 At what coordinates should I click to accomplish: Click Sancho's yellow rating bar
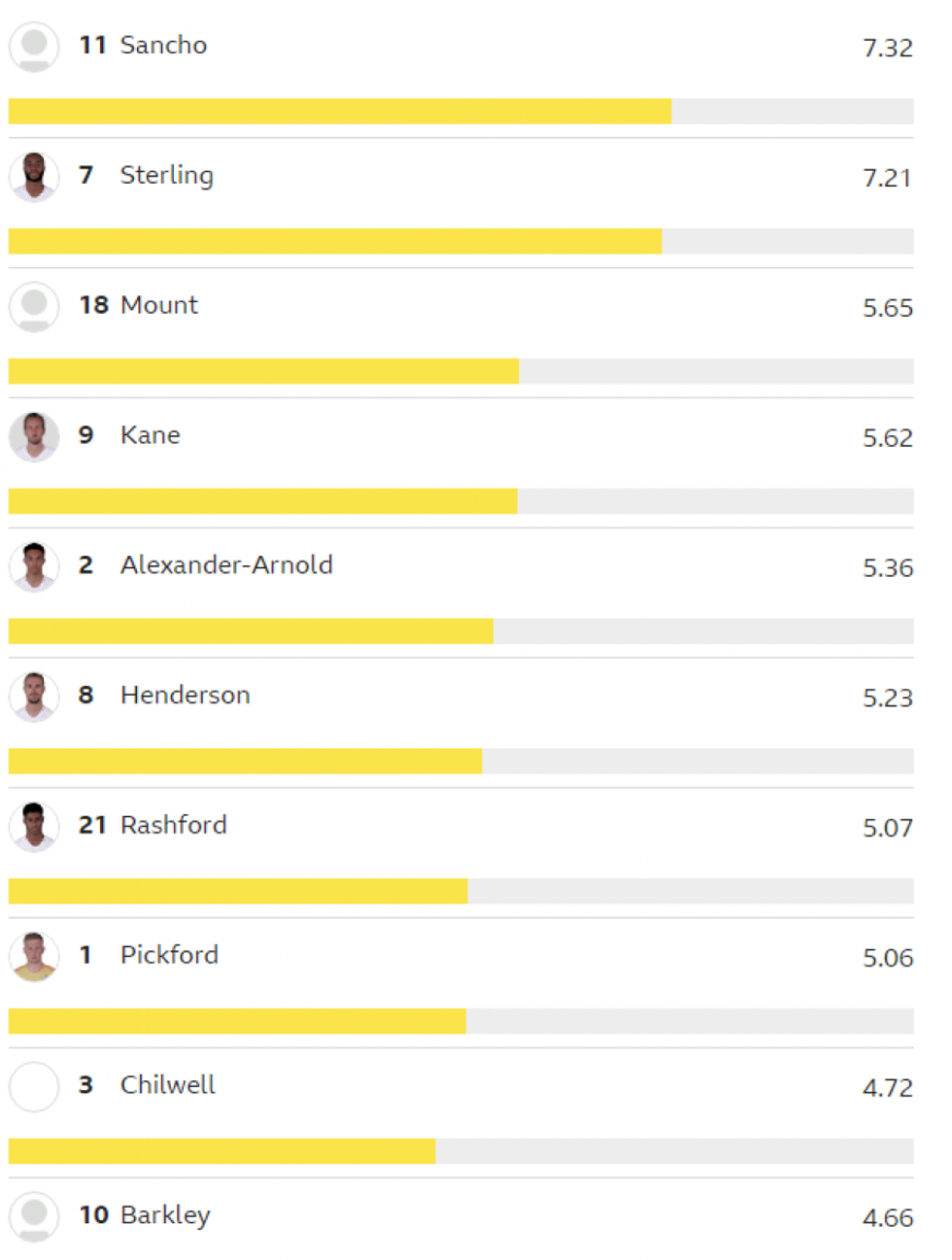click(339, 112)
